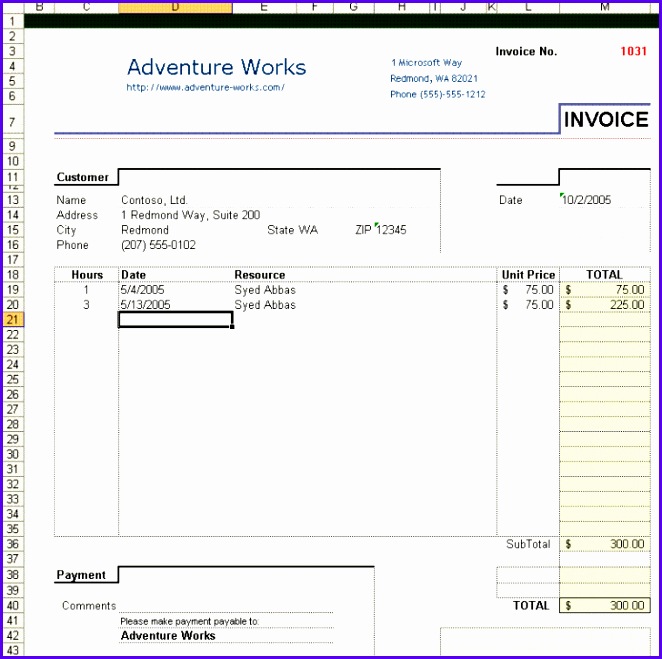Click the Payment section header
The image size is (662, 659).
coord(81,575)
